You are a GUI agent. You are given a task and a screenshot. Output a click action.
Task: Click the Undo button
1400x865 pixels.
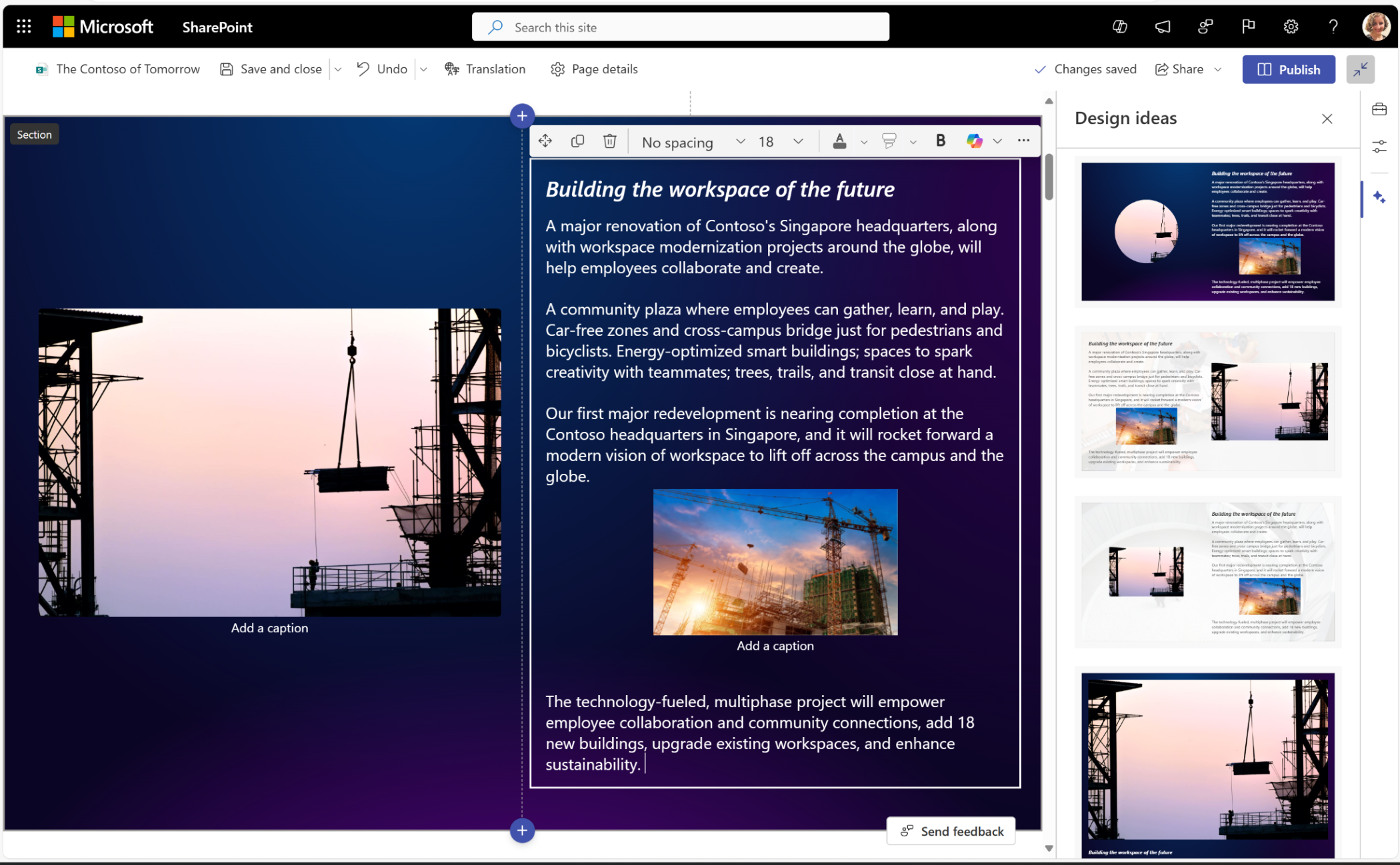click(x=384, y=68)
